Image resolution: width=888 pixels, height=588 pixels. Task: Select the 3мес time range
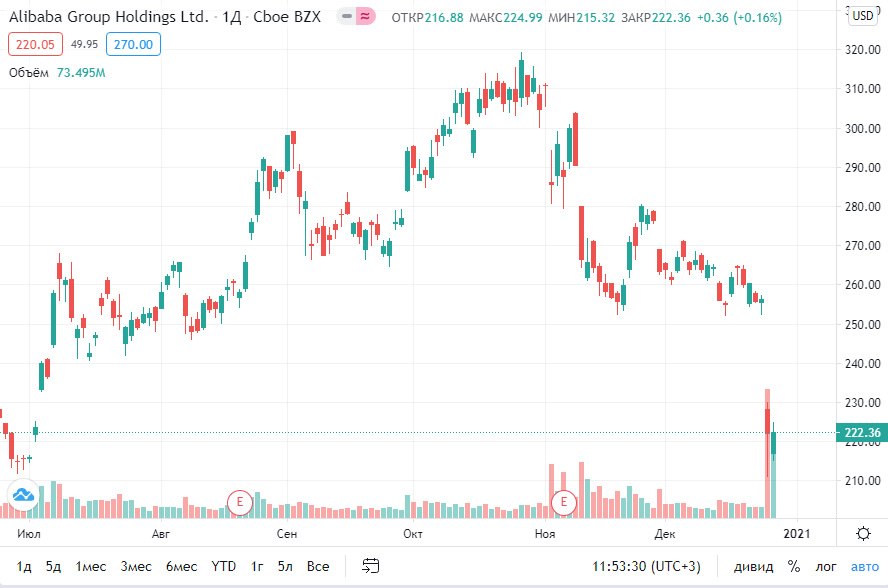coord(136,566)
